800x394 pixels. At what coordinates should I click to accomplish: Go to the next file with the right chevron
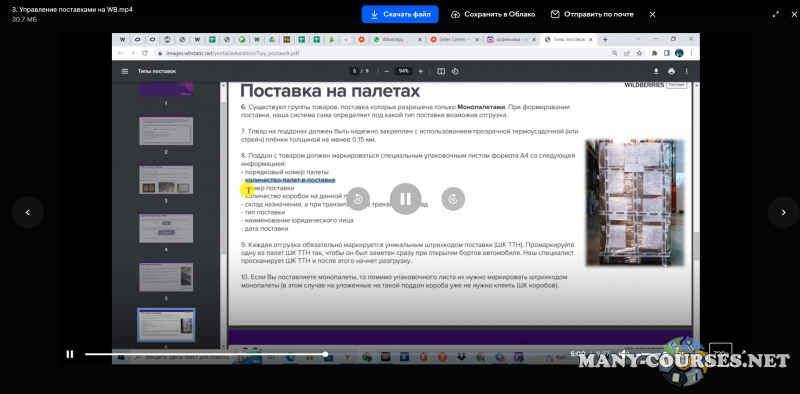pyautogui.click(x=784, y=212)
